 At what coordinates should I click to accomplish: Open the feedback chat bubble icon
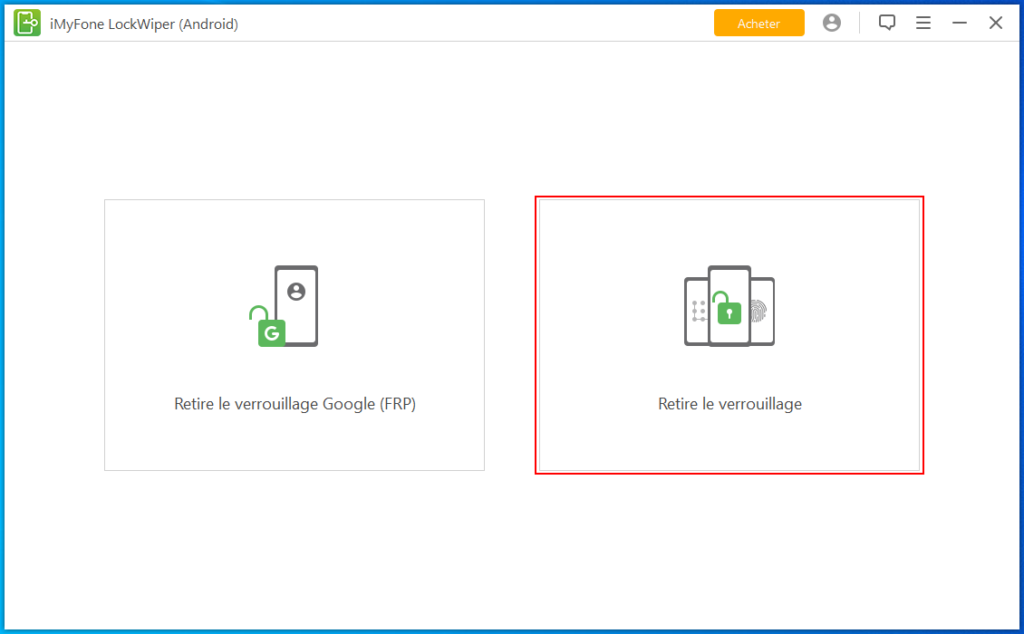click(x=887, y=23)
